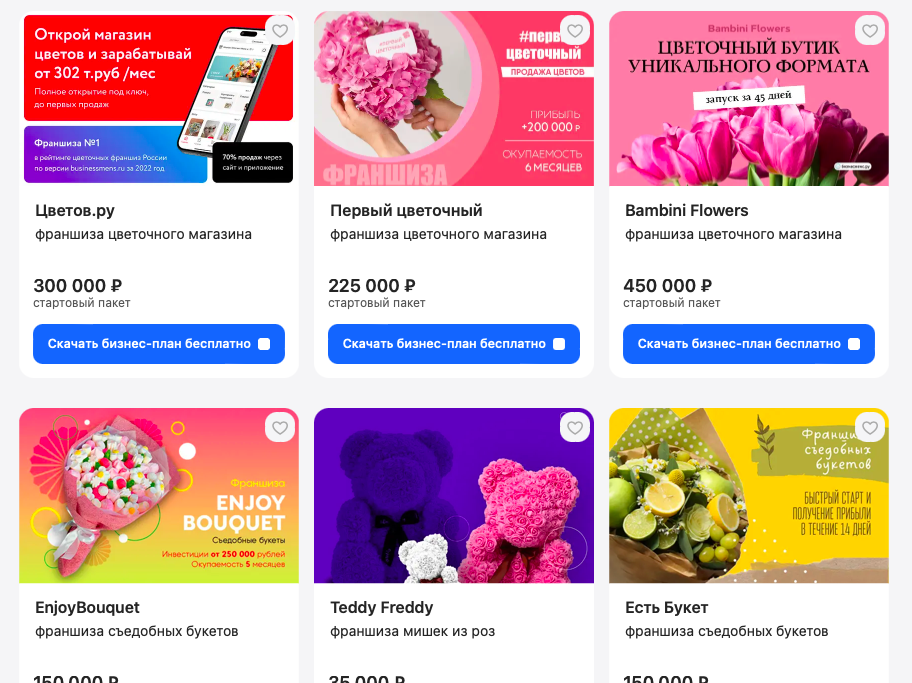Open the Есть Букет fruit bouquet banner
912x683 pixels.
point(749,496)
